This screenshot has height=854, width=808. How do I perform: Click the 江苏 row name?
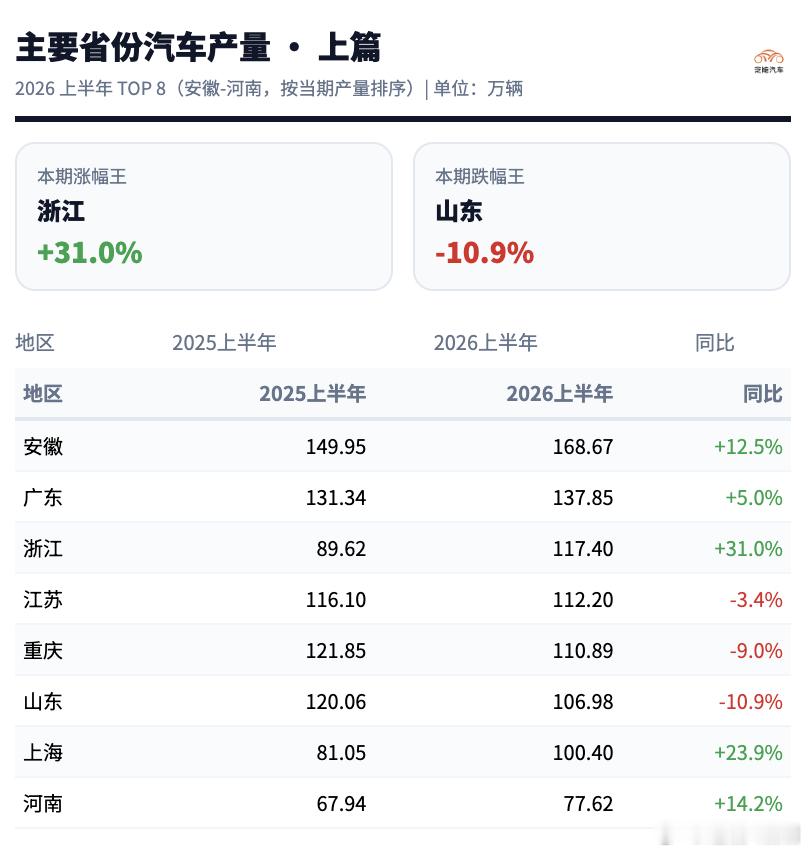coord(43,600)
